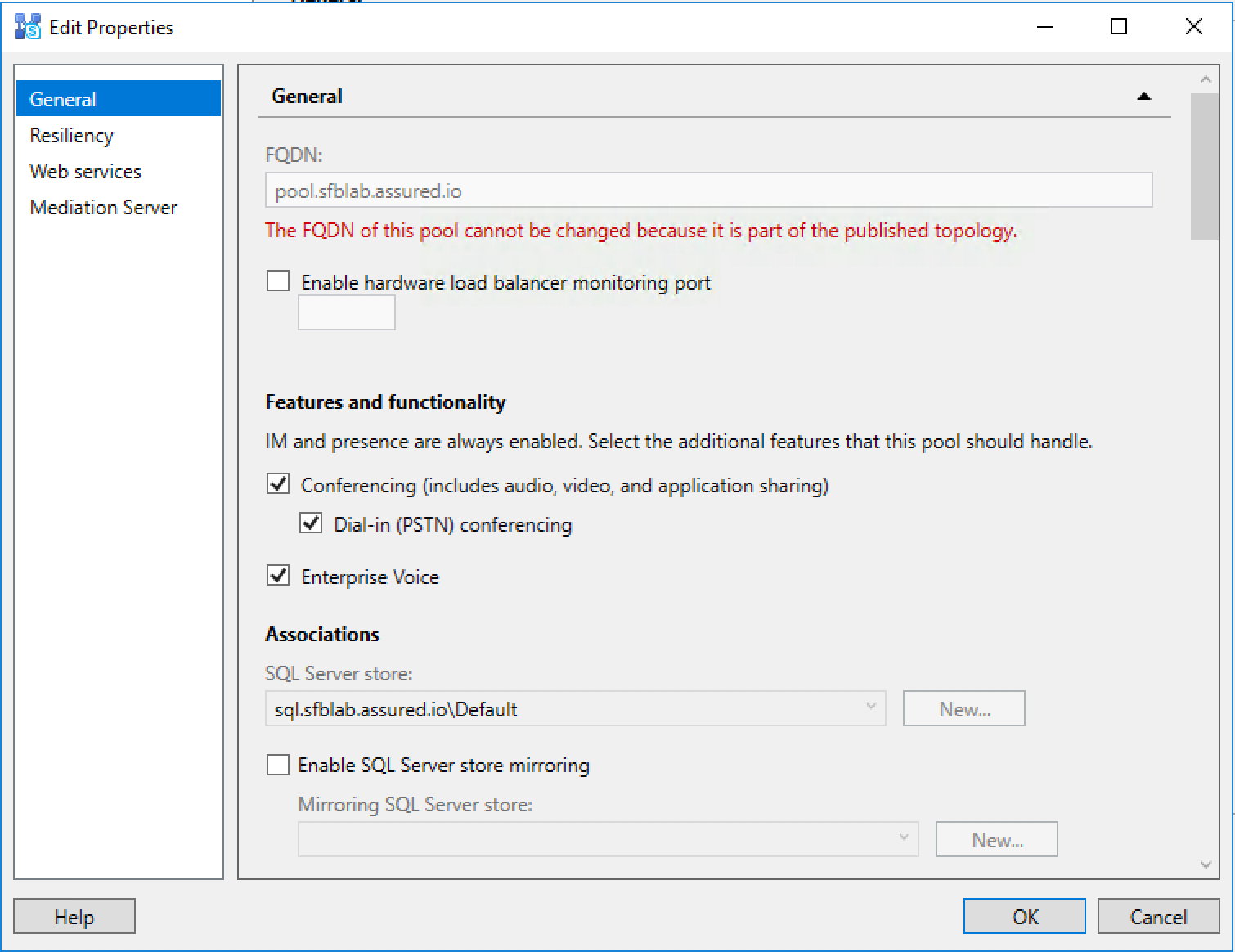Toggle Dial-in (PSTN) conferencing checkbox
The image size is (1235, 952).
[311, 523]
